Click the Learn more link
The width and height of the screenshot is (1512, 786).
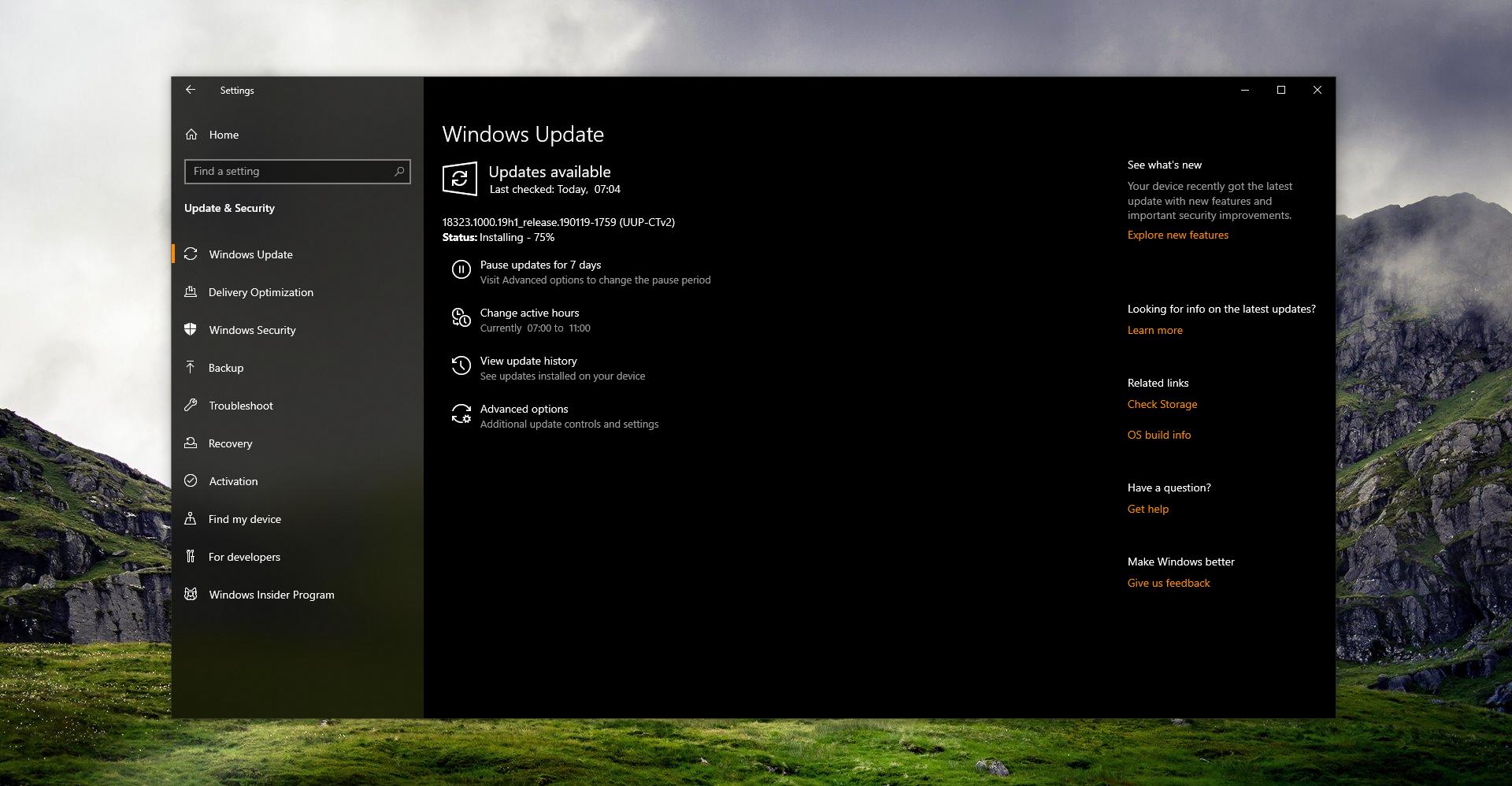(x=1154, y=330)
